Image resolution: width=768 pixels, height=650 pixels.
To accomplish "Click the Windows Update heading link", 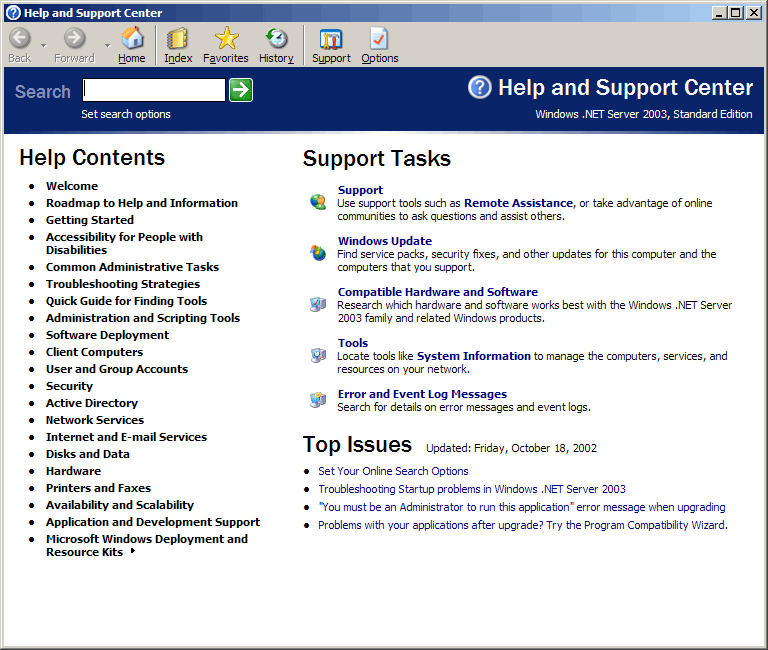I will [x=385, y=241].
